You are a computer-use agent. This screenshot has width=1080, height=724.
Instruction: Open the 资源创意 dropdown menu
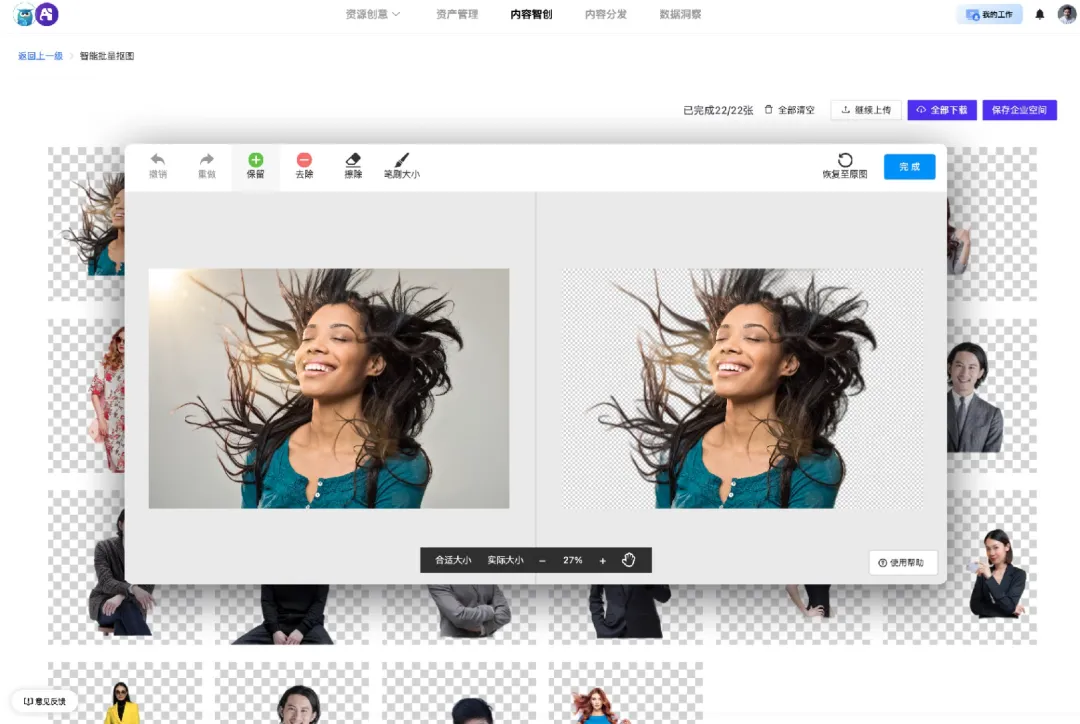click(373, 14)
